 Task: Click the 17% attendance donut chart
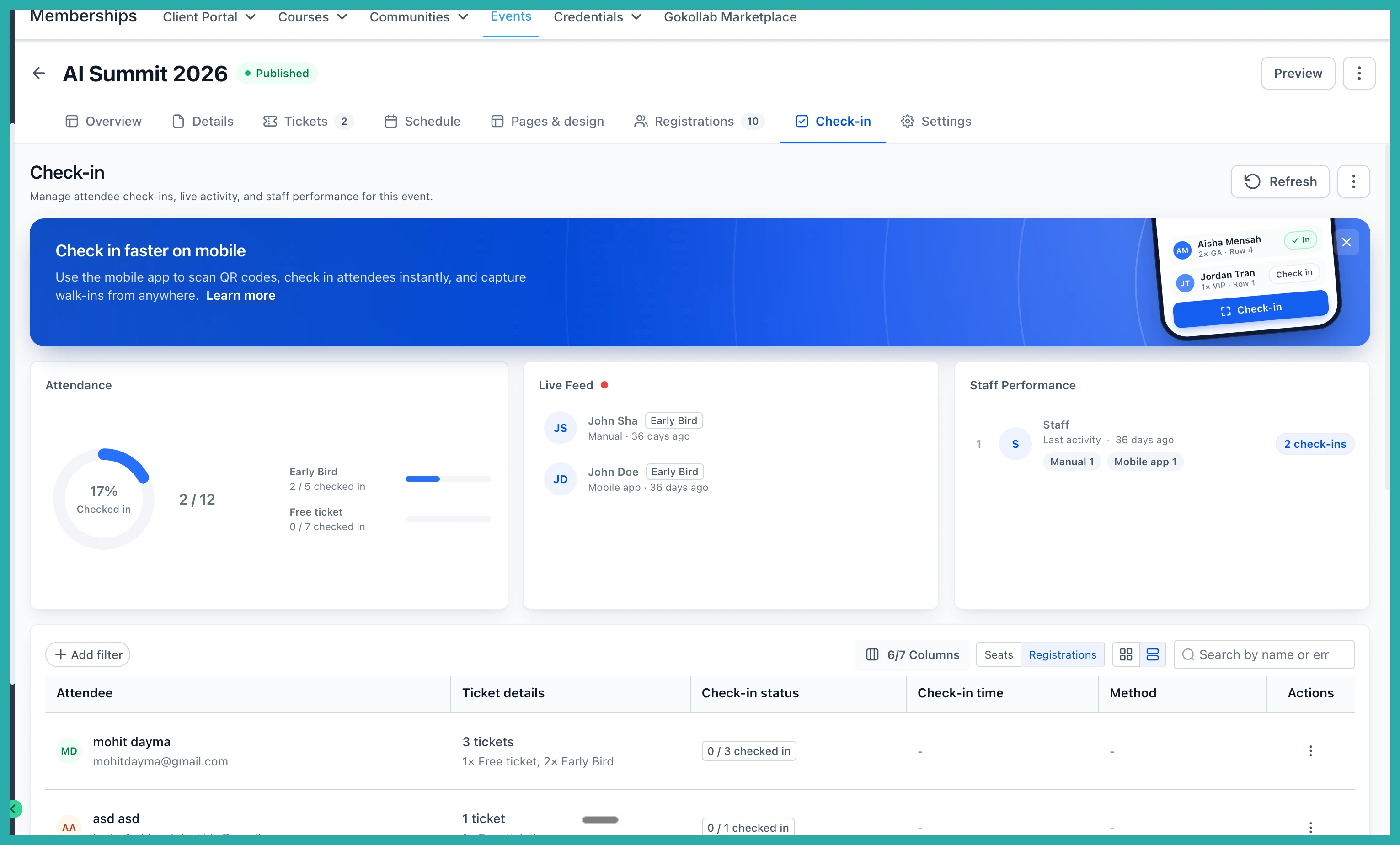[x=103, y=499]
